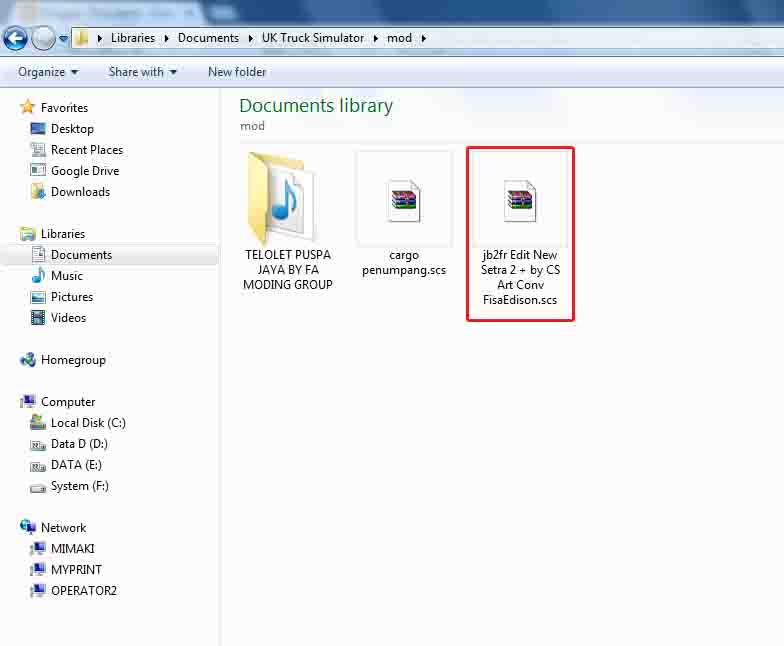784x646 pixels.
Task: Click the System (F:) drive icon
Action: click(x=38, y=488)
